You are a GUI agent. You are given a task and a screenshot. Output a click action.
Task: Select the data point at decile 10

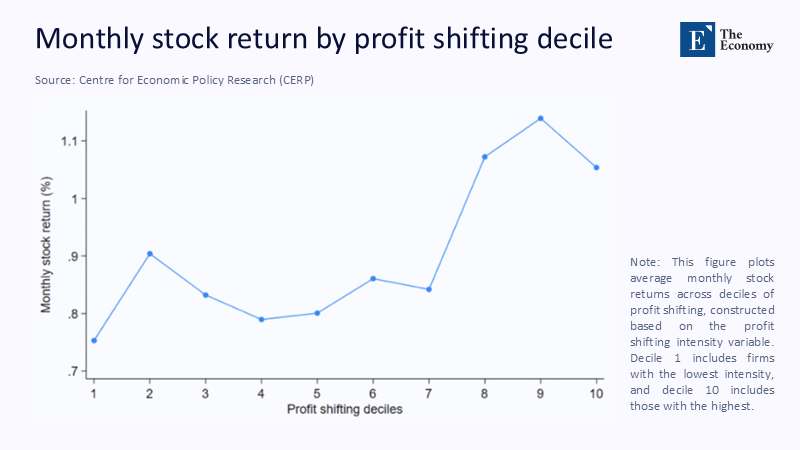click(597, 167)
